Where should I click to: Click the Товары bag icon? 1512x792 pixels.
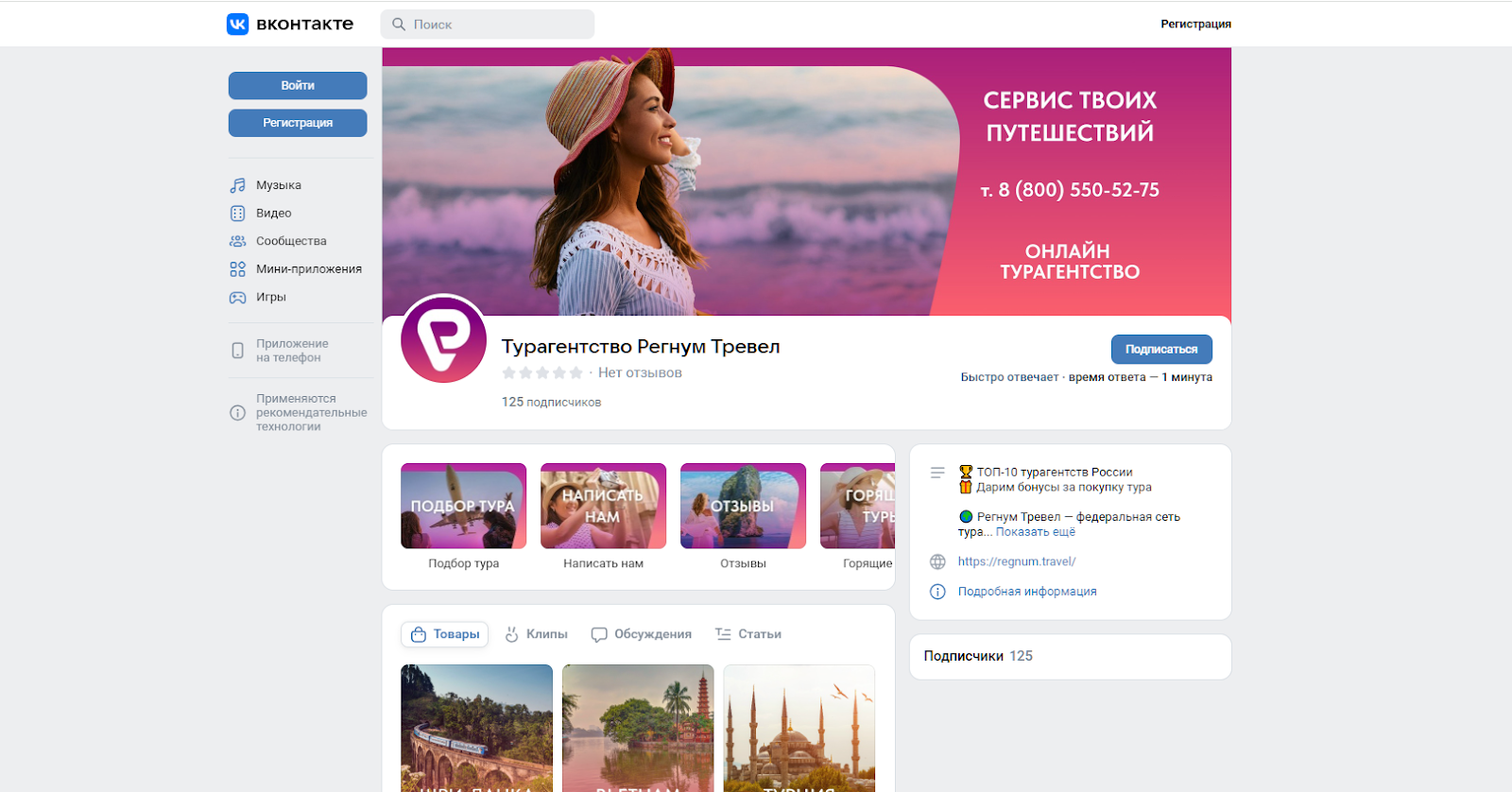pyautogui.click(x=419, y=634)
